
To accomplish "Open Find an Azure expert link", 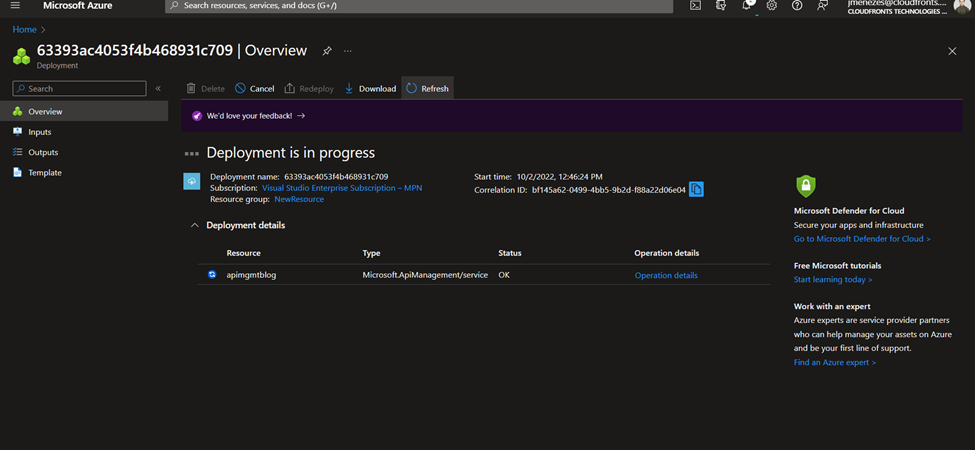I will pos(834,362).
